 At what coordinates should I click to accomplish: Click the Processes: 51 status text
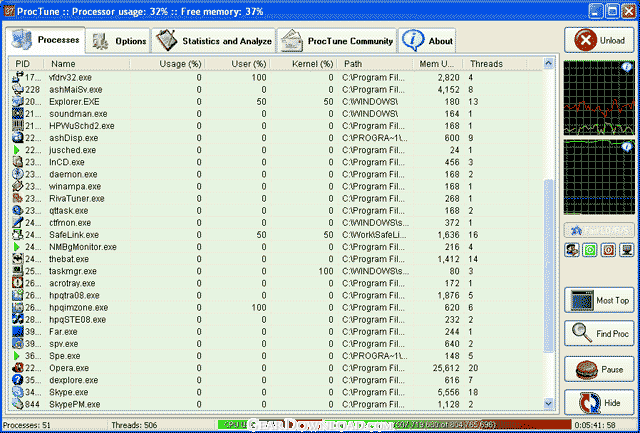(27, 425)
